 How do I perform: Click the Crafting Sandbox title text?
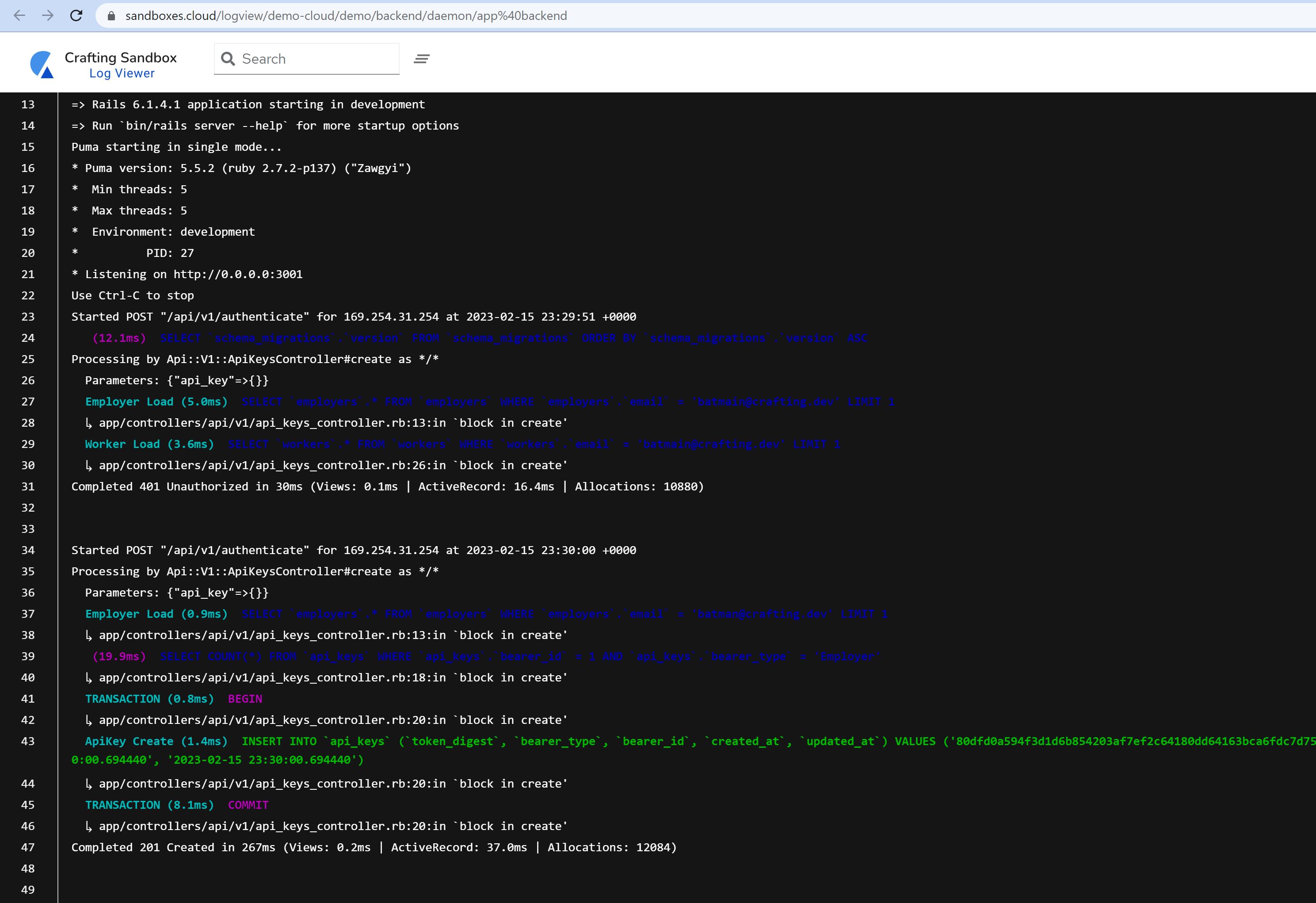[121, 57]
